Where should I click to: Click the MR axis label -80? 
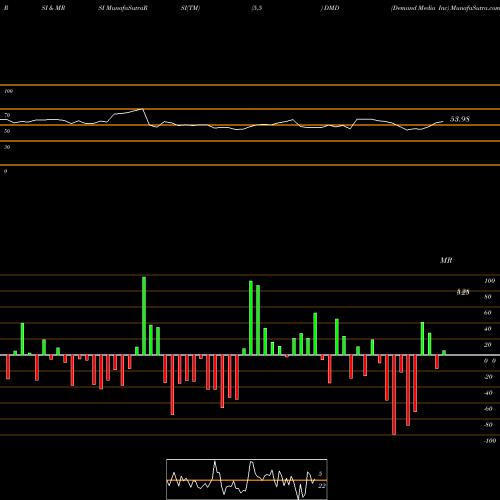click(488, 425)
